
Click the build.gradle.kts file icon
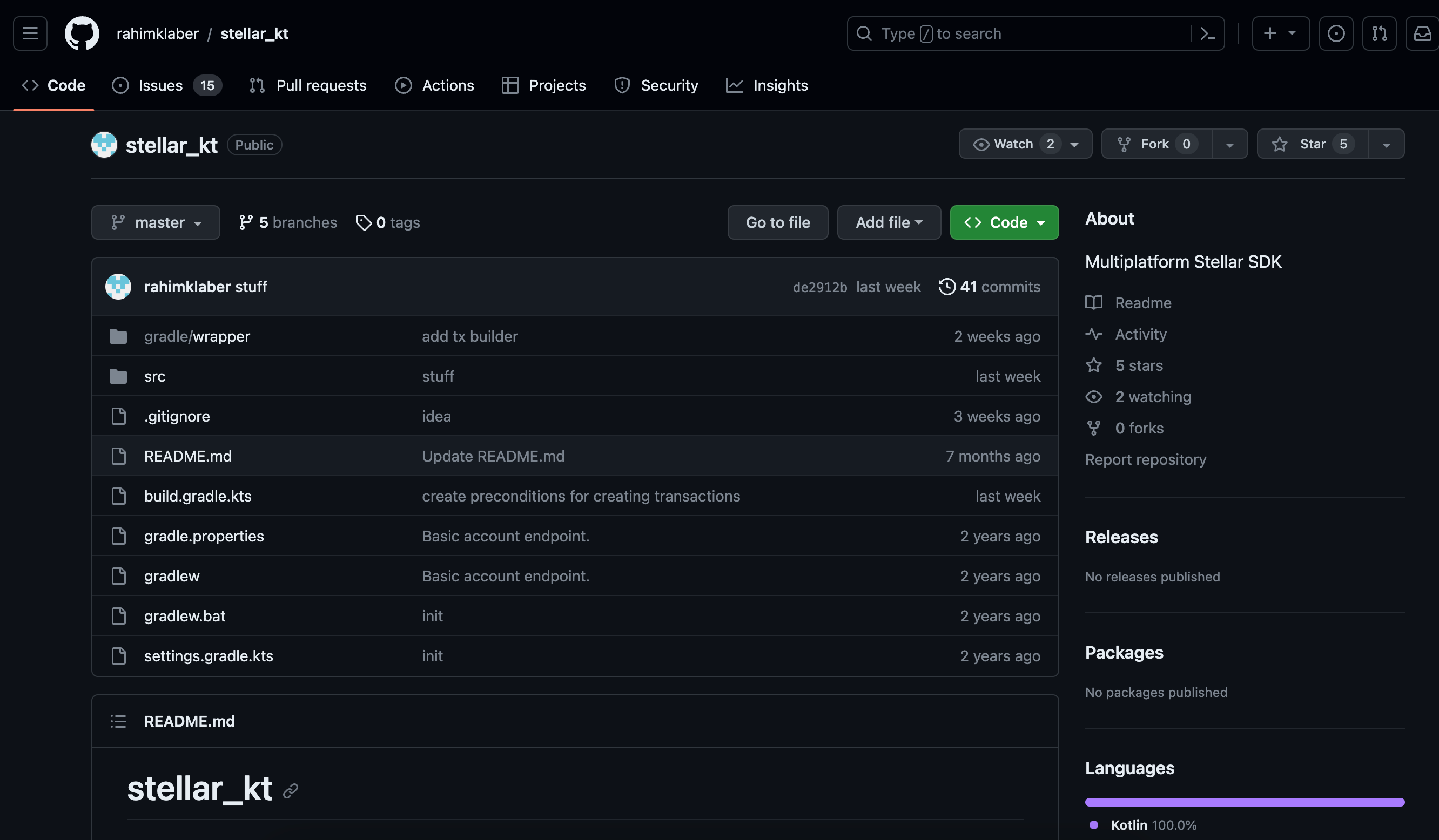(119, 497)
